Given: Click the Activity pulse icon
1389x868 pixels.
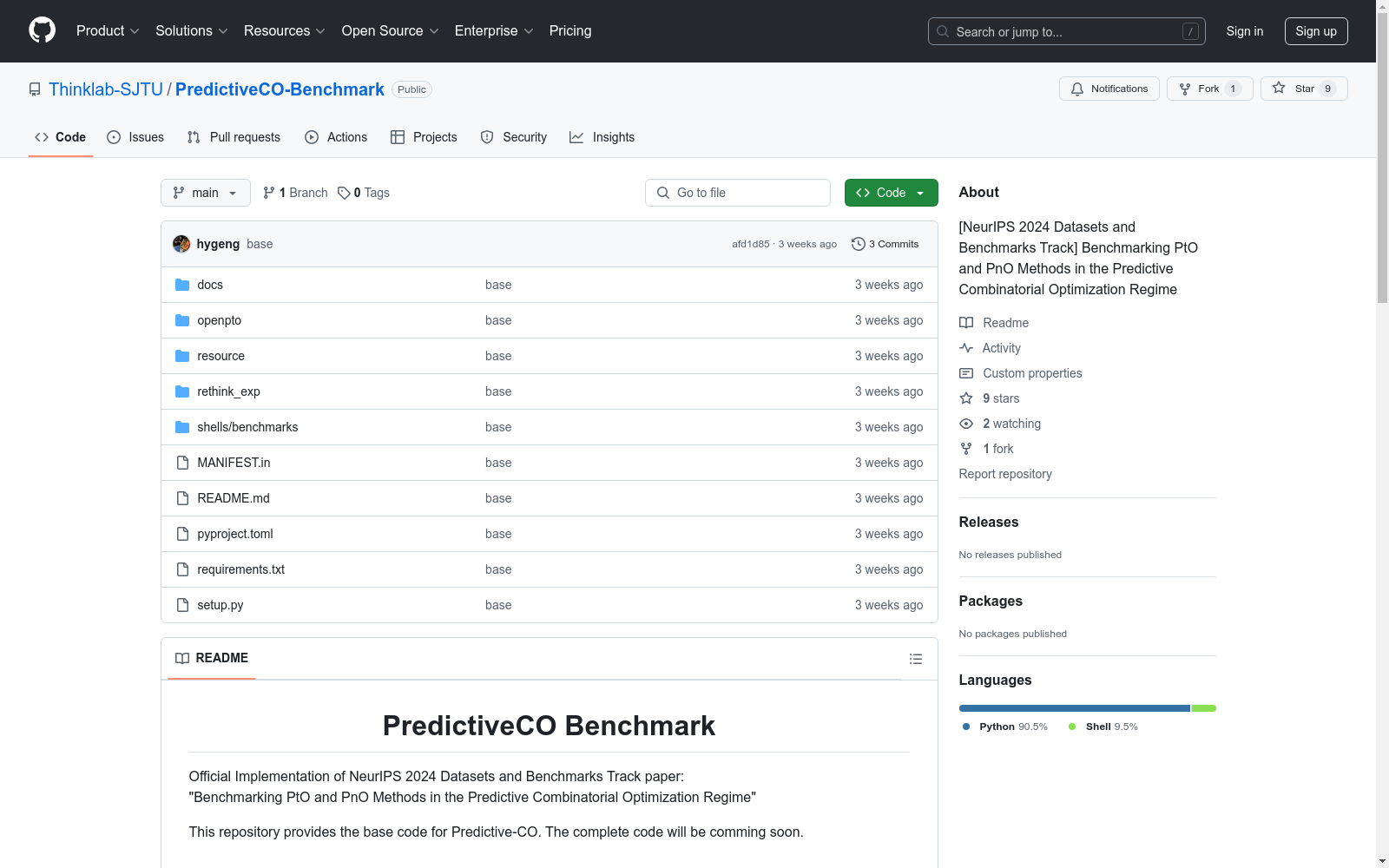Looking at the screenshot, I should (x=966, y=348).
